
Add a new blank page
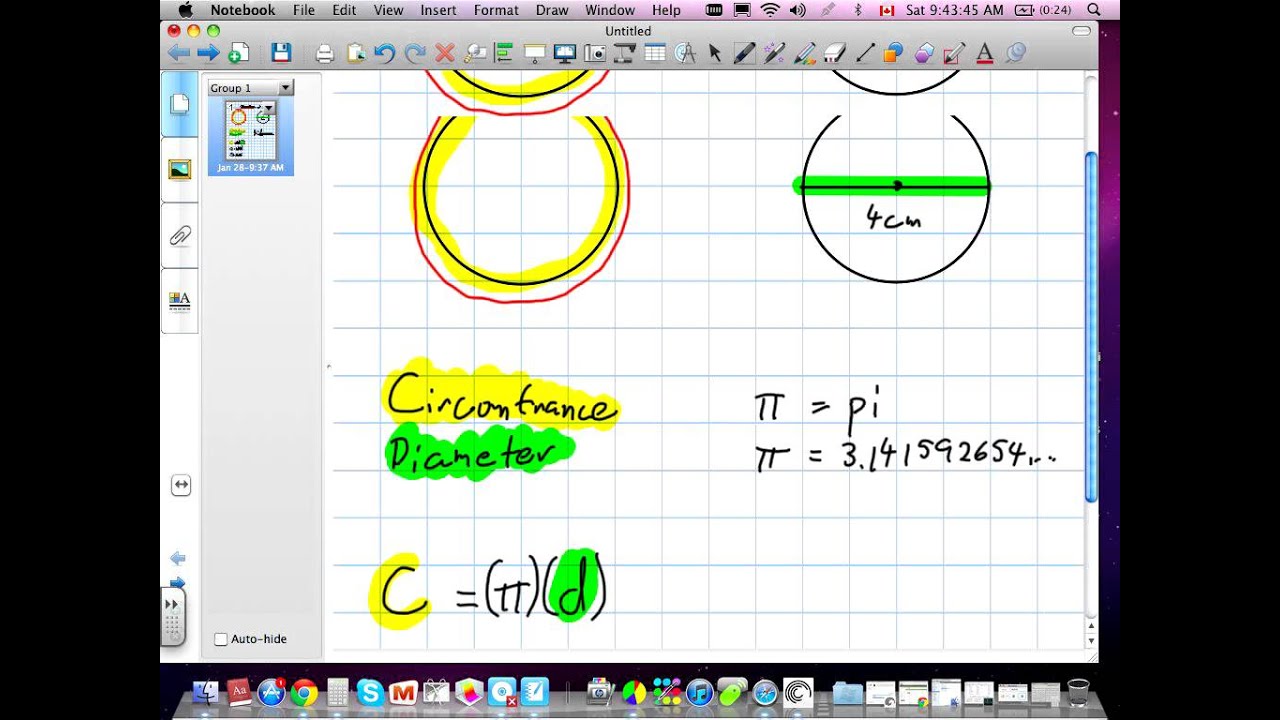click(239, 53)
